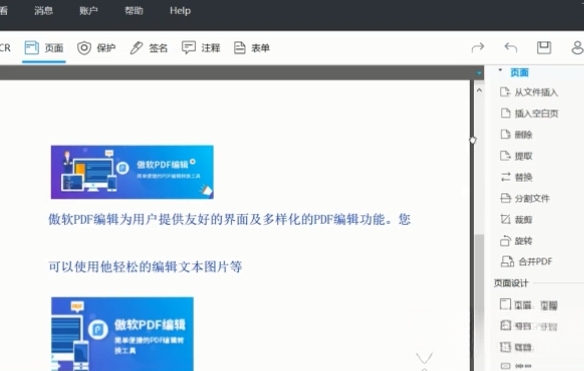Open the user account icon

577,48
